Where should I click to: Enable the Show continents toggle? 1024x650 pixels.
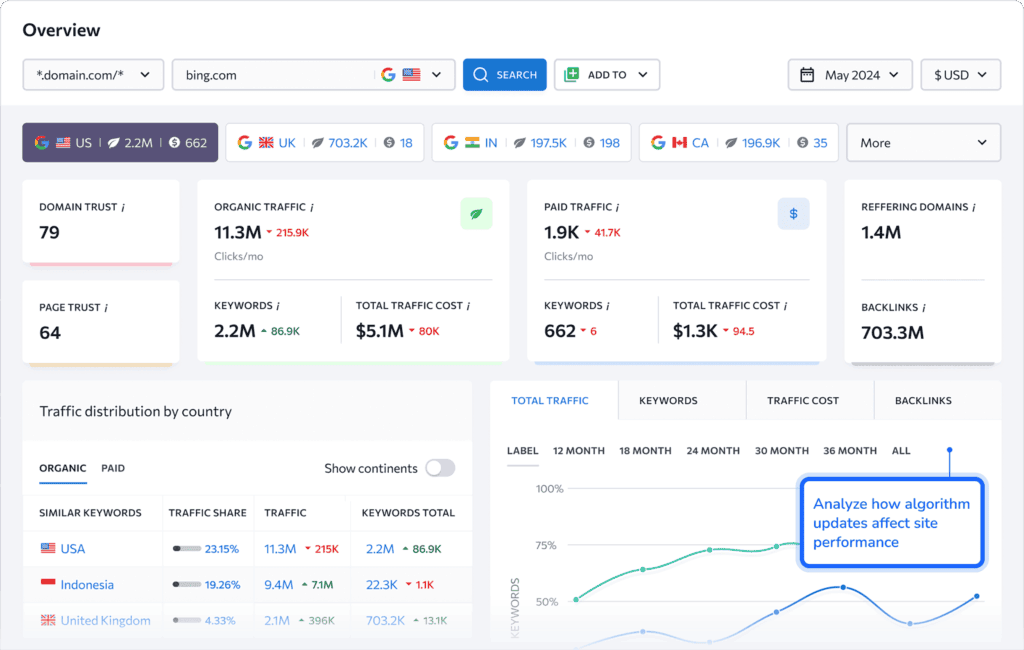pos(440,468)
